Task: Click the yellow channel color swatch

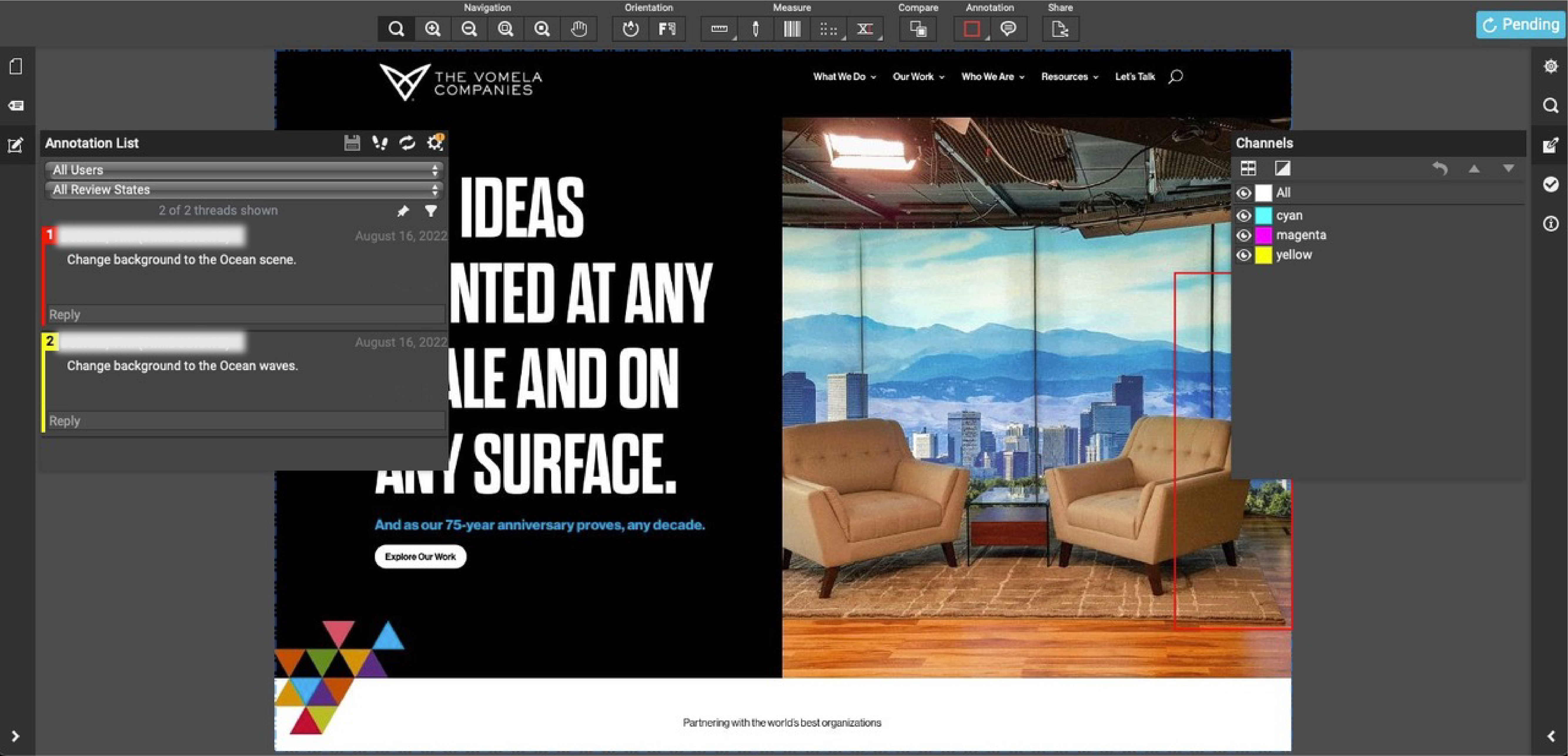Action: [1264, 255]
